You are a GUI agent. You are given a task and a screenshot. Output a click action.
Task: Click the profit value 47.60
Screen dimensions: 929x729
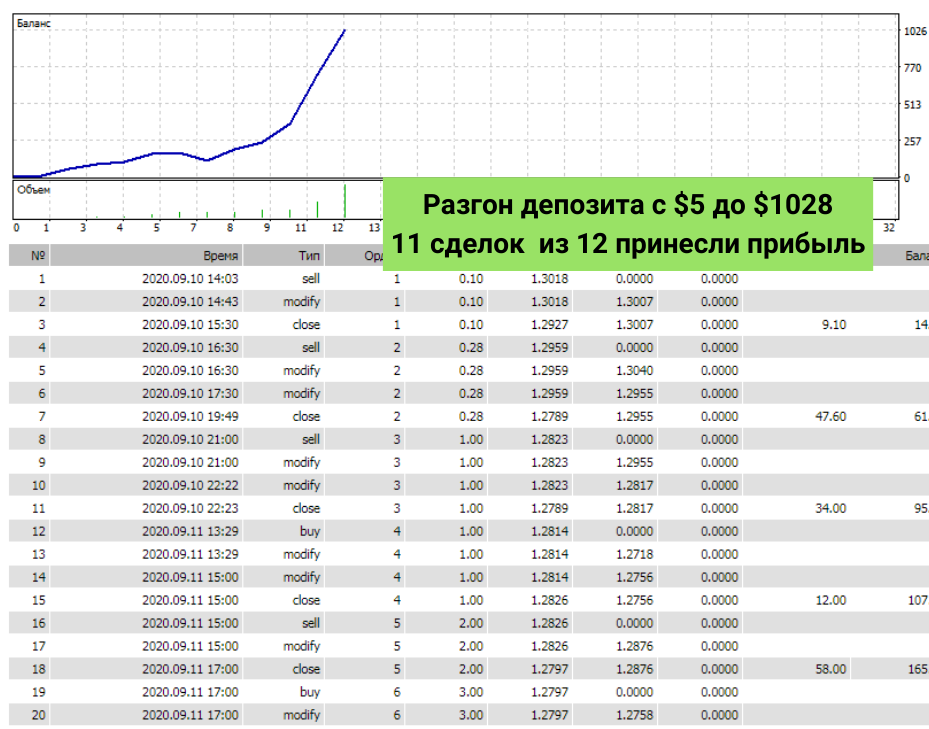[831, 417]
